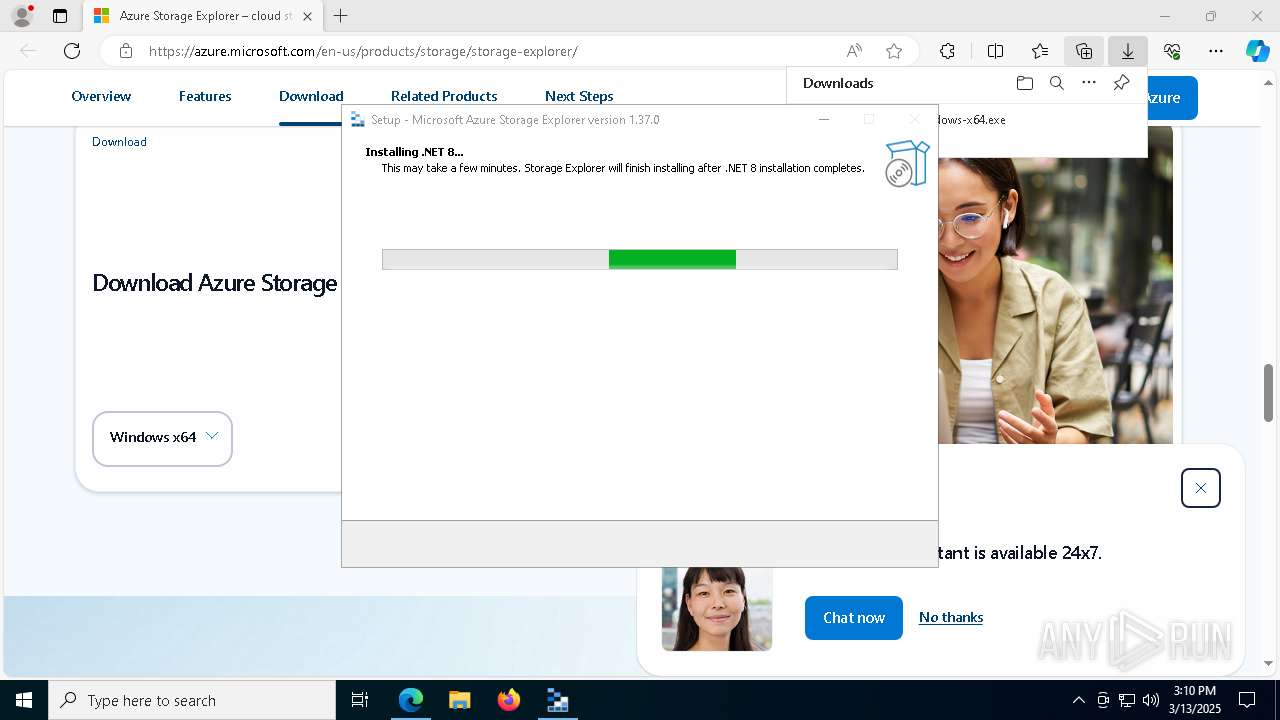Click the chat assistant avatar photo
1280x720 pixels.
click(717, 609)
